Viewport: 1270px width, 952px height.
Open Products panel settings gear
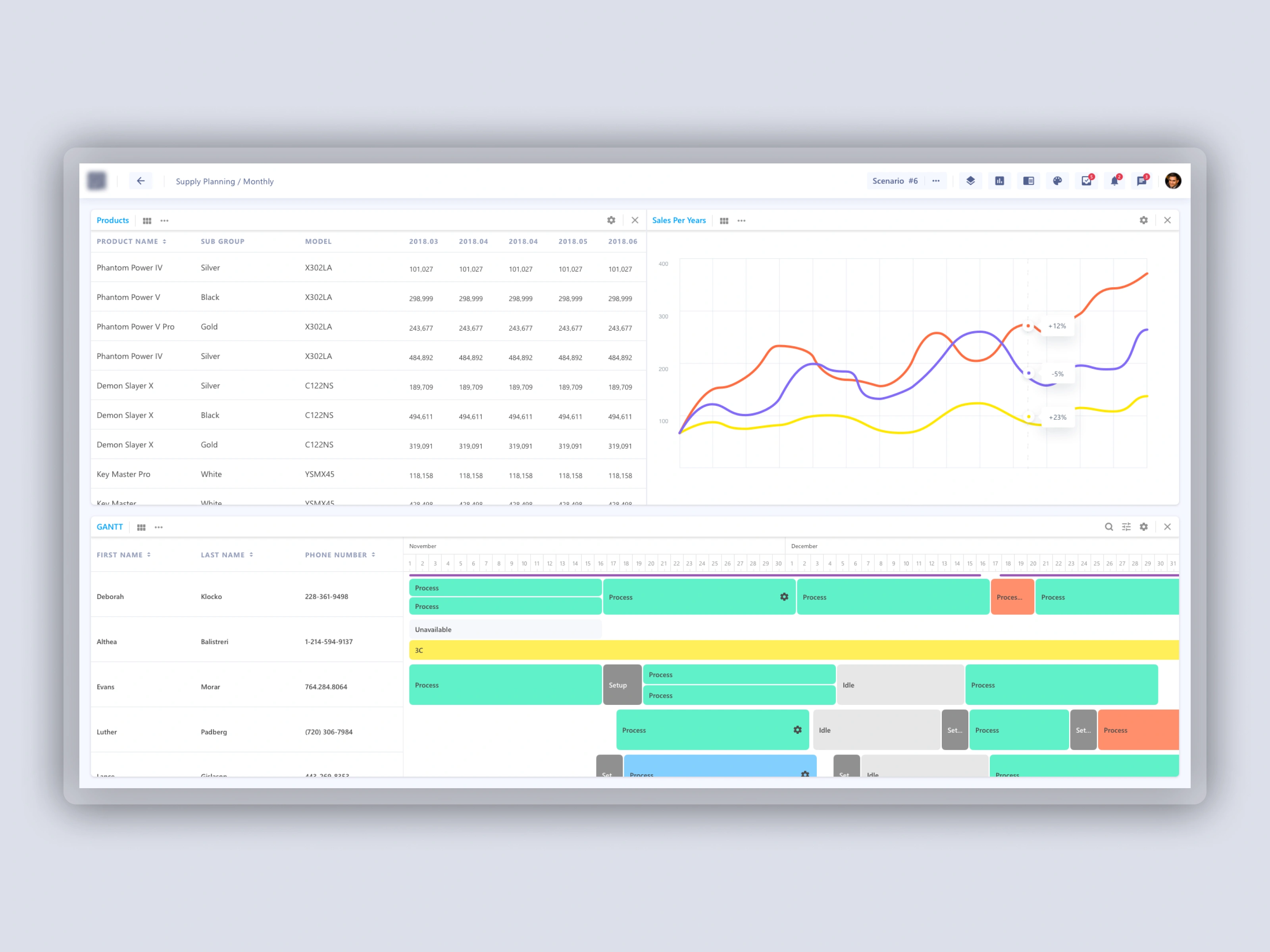tap(612, 221)
